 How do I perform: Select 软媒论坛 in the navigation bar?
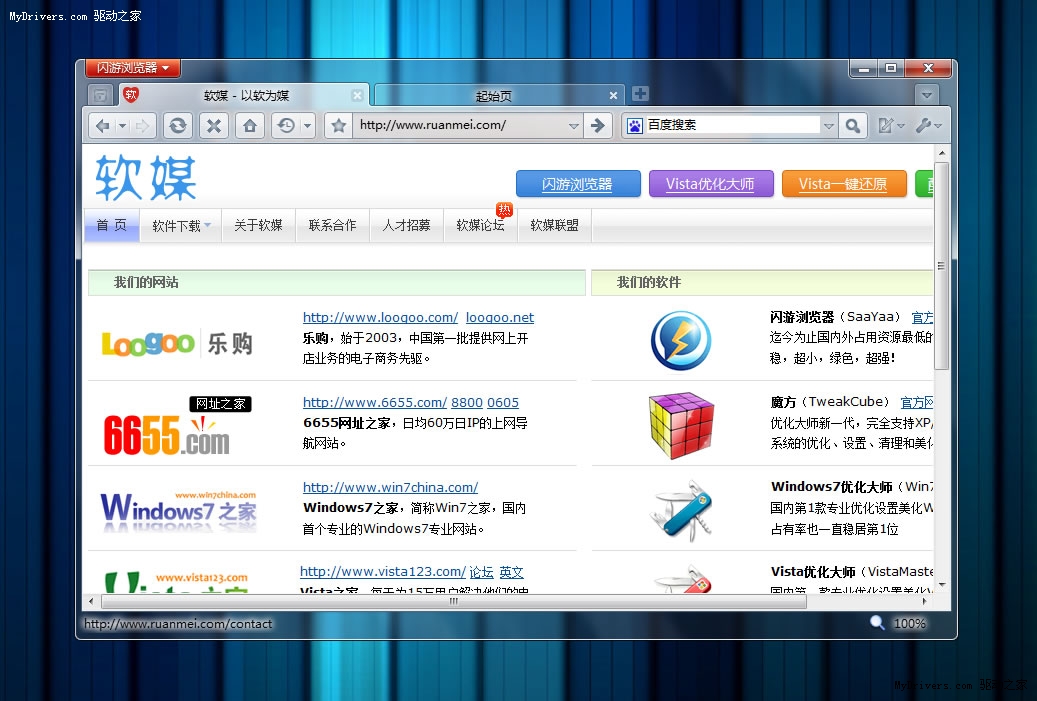(480, 226)
